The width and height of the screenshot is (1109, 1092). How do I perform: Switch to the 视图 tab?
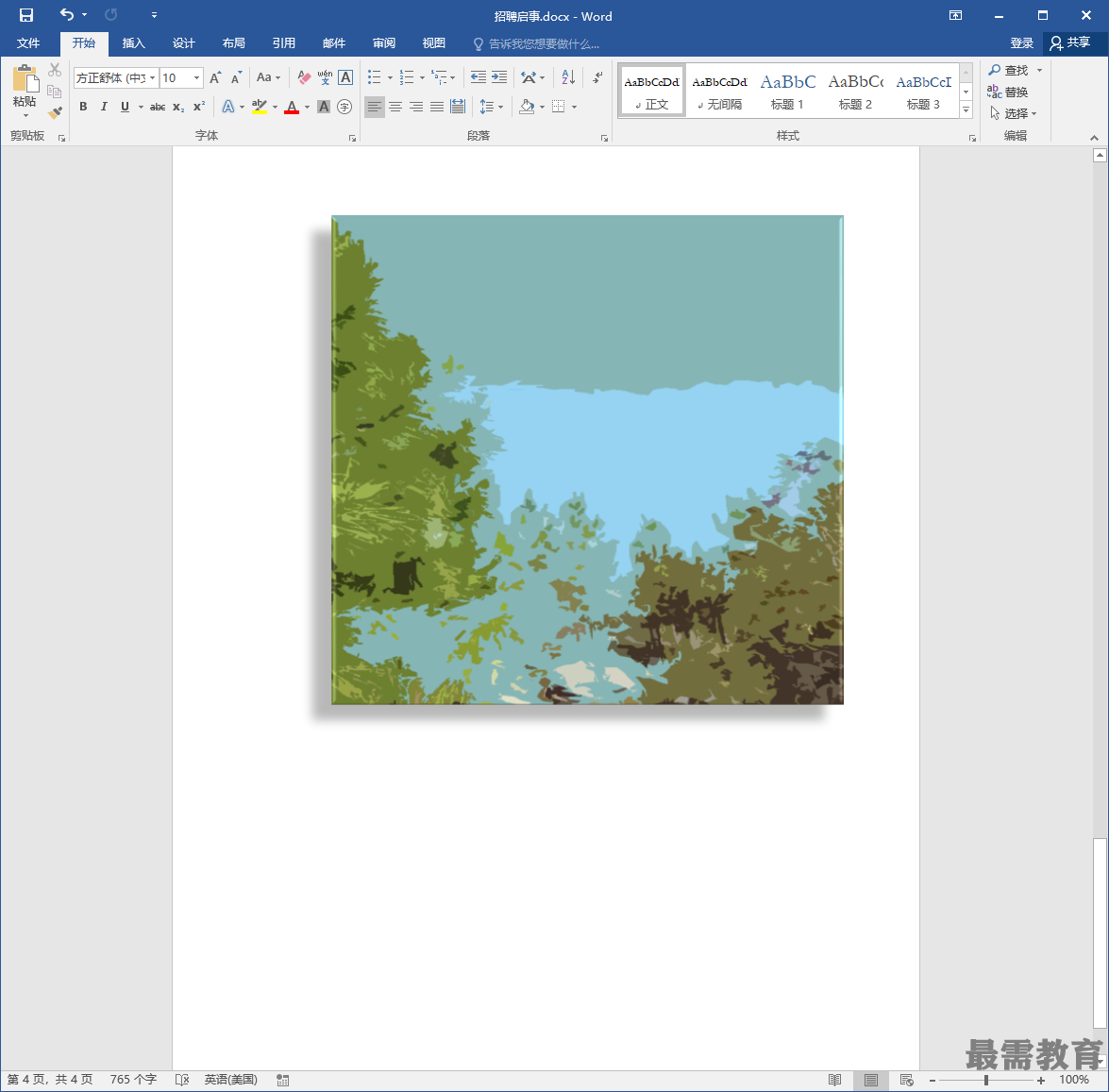tap(433, 43)
